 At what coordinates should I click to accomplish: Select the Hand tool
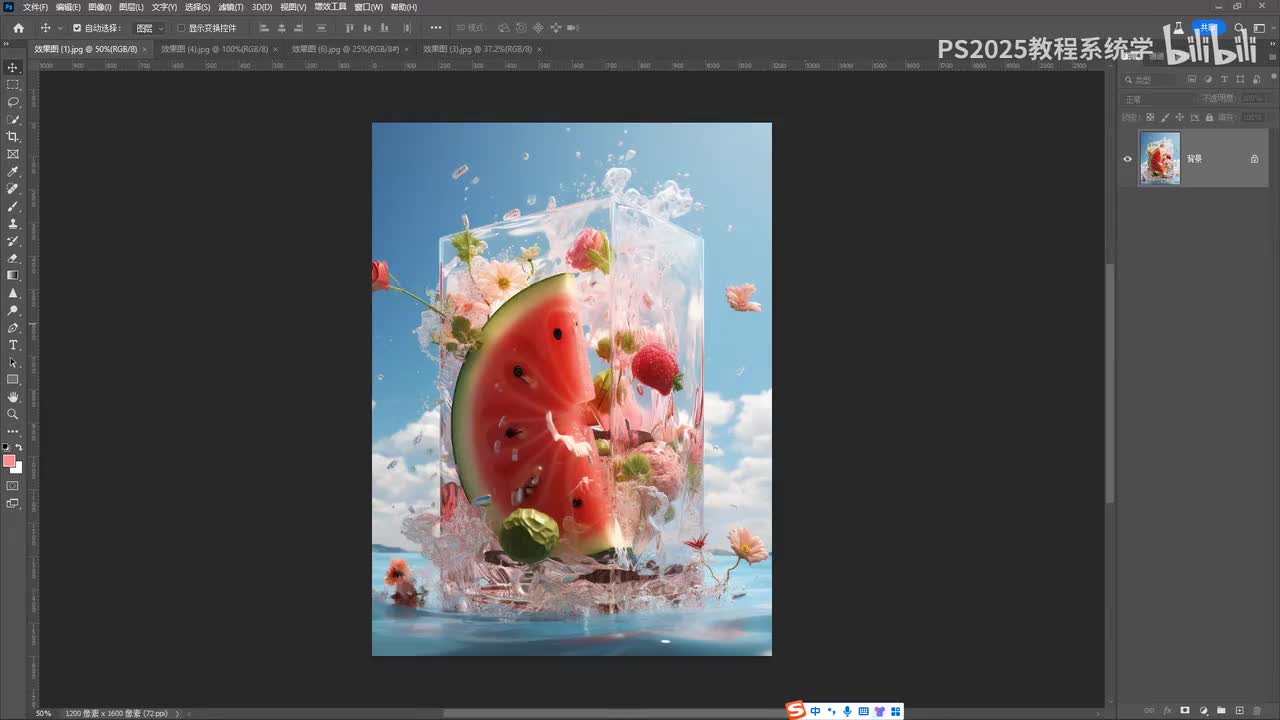pyautogui.click(x=13, y=397)
